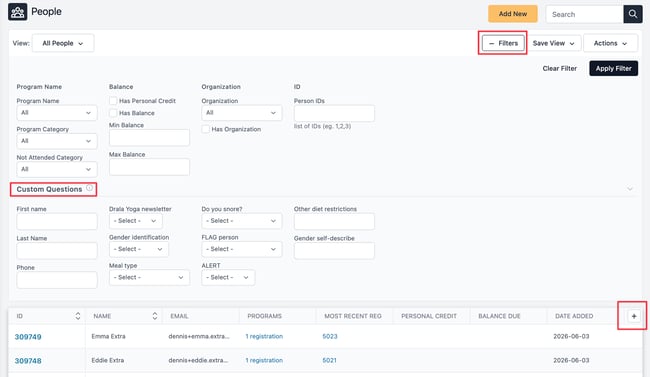Open the FLAG person select
Screen dimensions: 650x377
pyautogui.click(x=242, y=249)
